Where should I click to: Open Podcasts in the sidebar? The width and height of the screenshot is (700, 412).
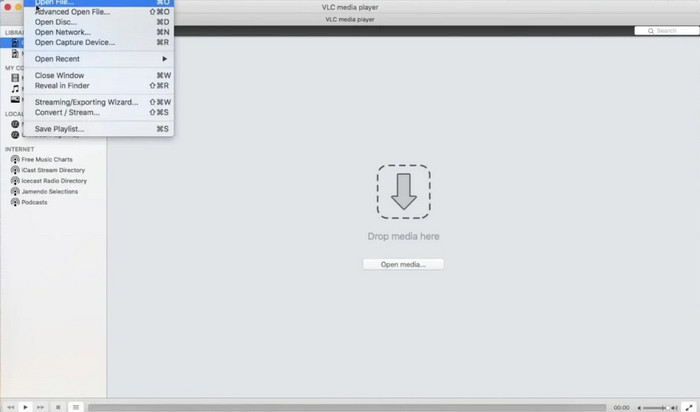(34, 202)
